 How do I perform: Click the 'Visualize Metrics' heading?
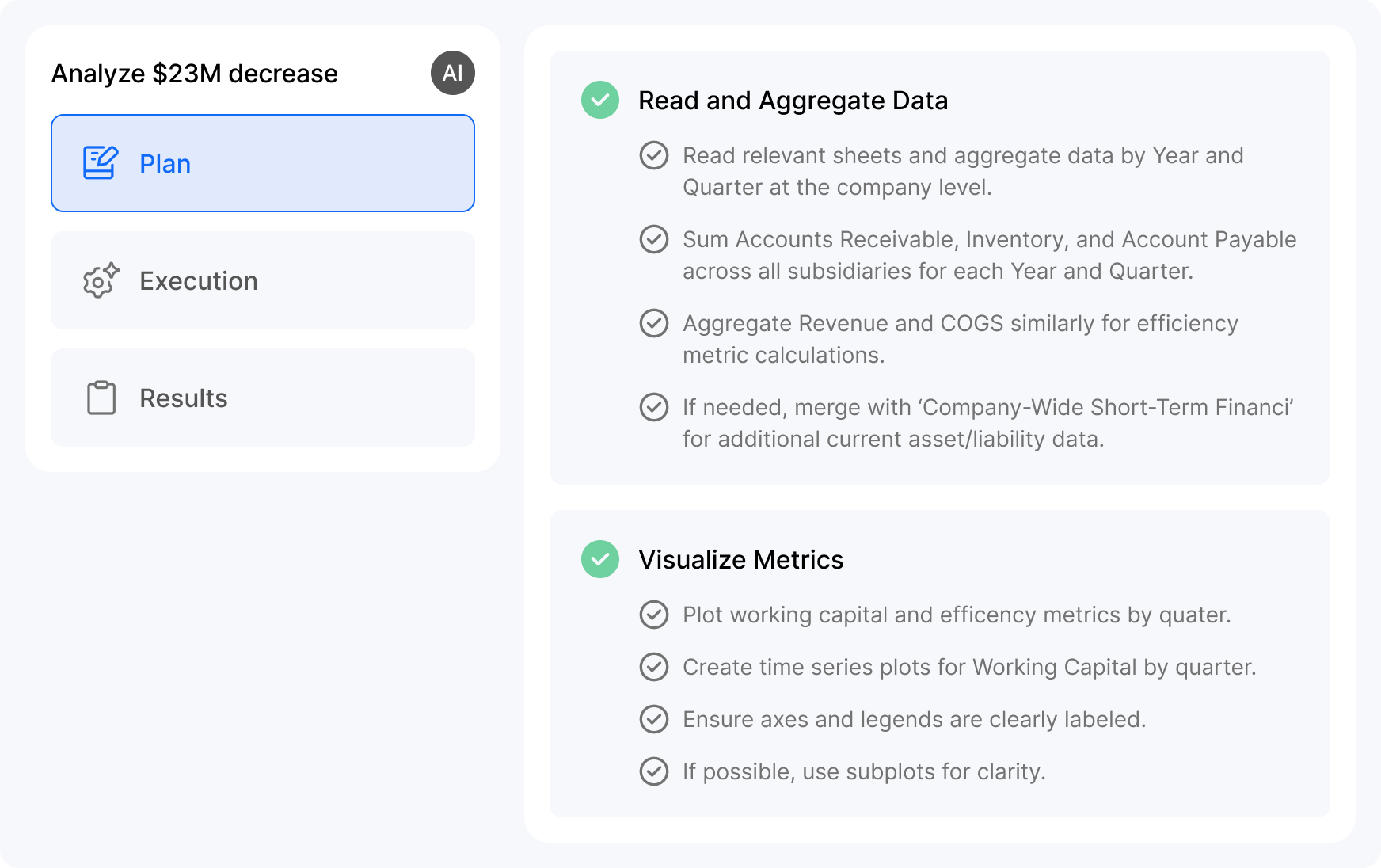pos(740,559)
